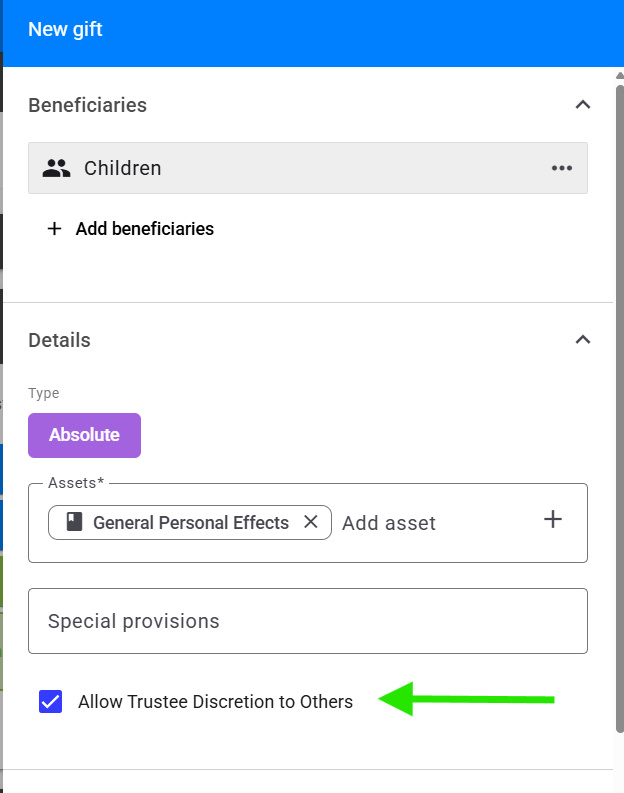Open the Children row three-dot menu
This screenshot has width=624, height=793.
tap(561, 168)
